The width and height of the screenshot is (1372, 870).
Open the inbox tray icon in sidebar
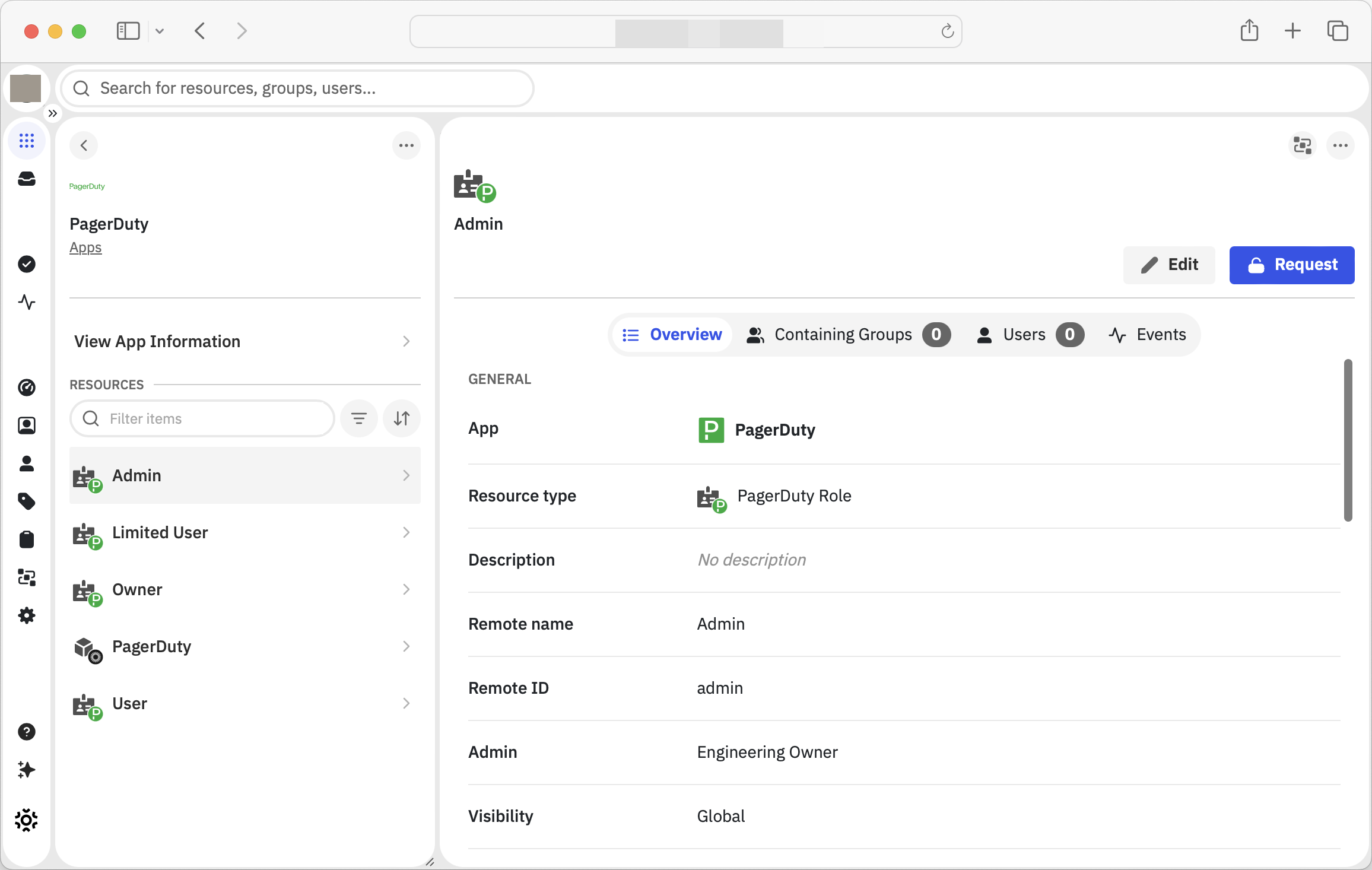(27, 179)
